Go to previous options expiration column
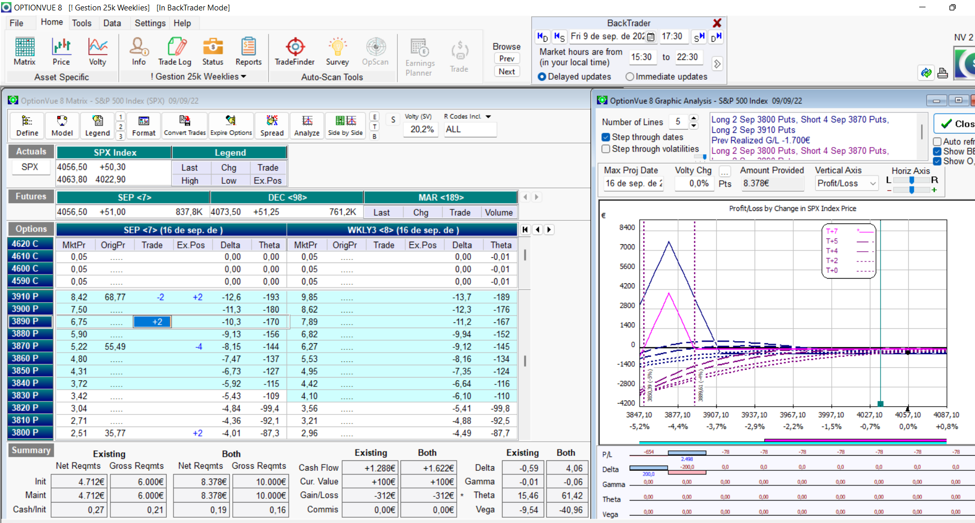The width and height of the screenshot is (975, 523). click(x=538, y=229)
